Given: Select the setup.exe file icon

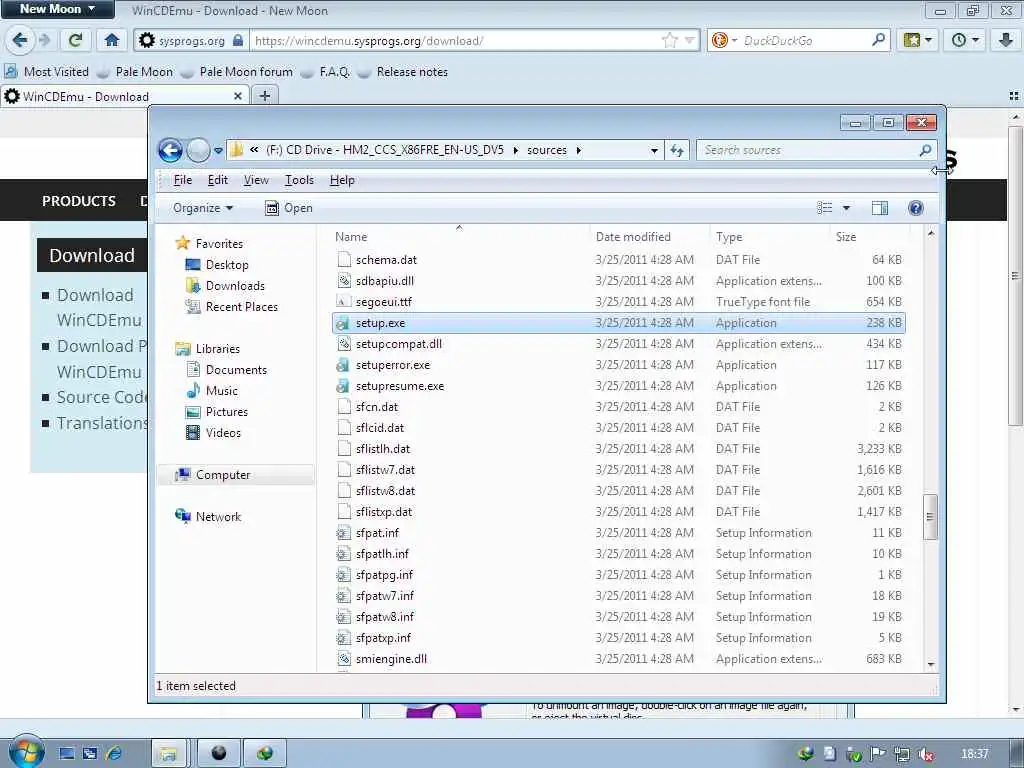Looking at the screenshot, I should pyautogui.click(x=344, y=323).
